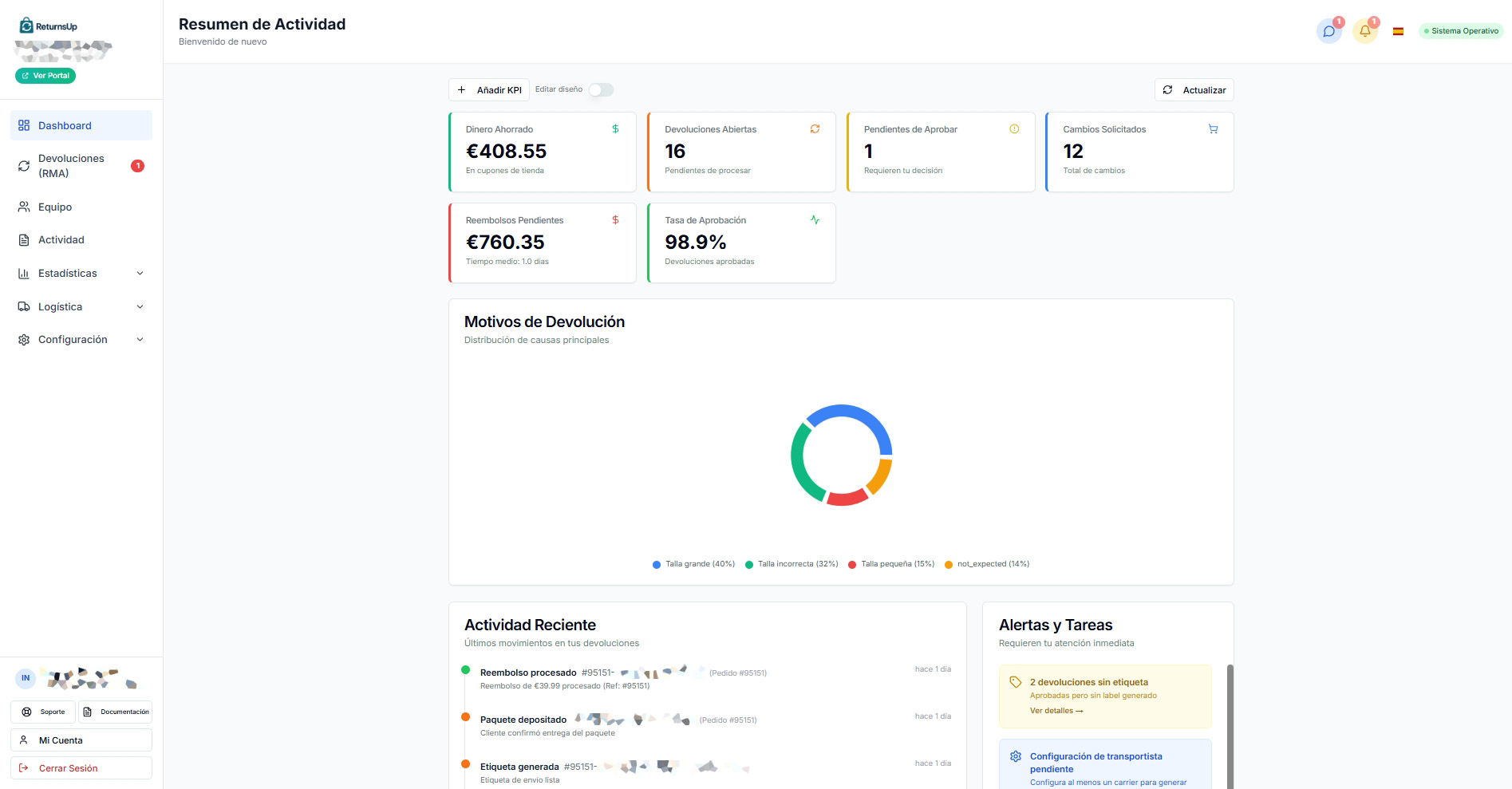
Task: Click the Ver Portal button
Action: pyautogui.click(x=45, y=76)
